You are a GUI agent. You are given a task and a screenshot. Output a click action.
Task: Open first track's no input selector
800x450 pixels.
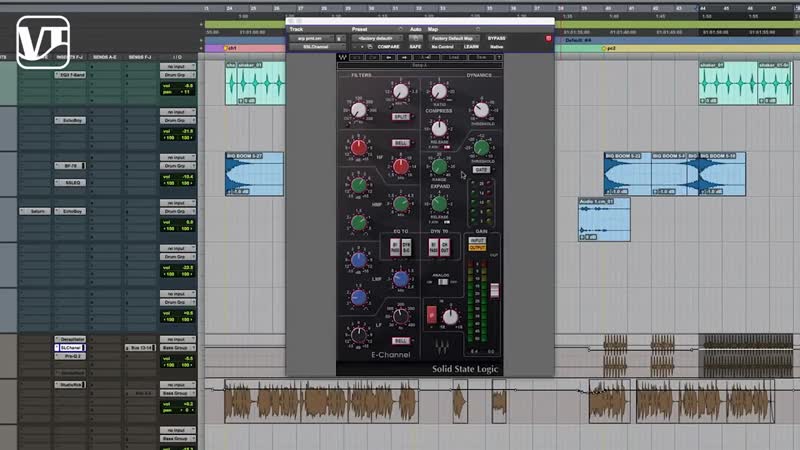(178, 66)
